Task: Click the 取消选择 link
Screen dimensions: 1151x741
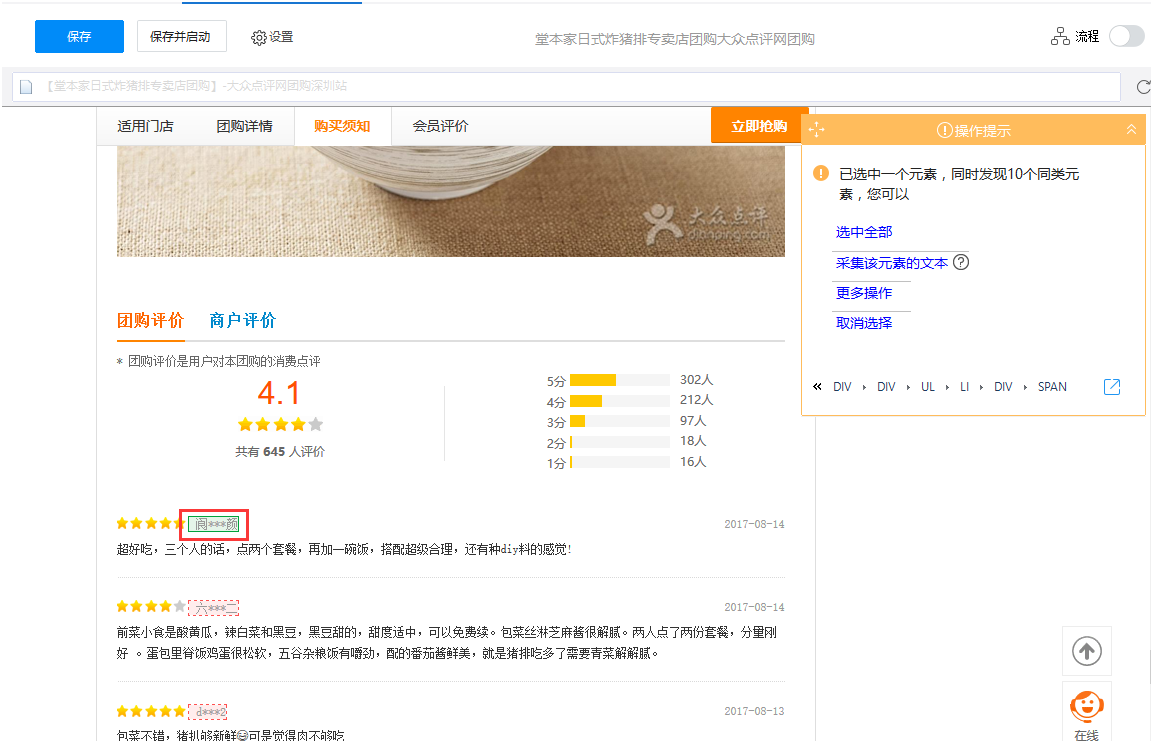Action: 864,323
